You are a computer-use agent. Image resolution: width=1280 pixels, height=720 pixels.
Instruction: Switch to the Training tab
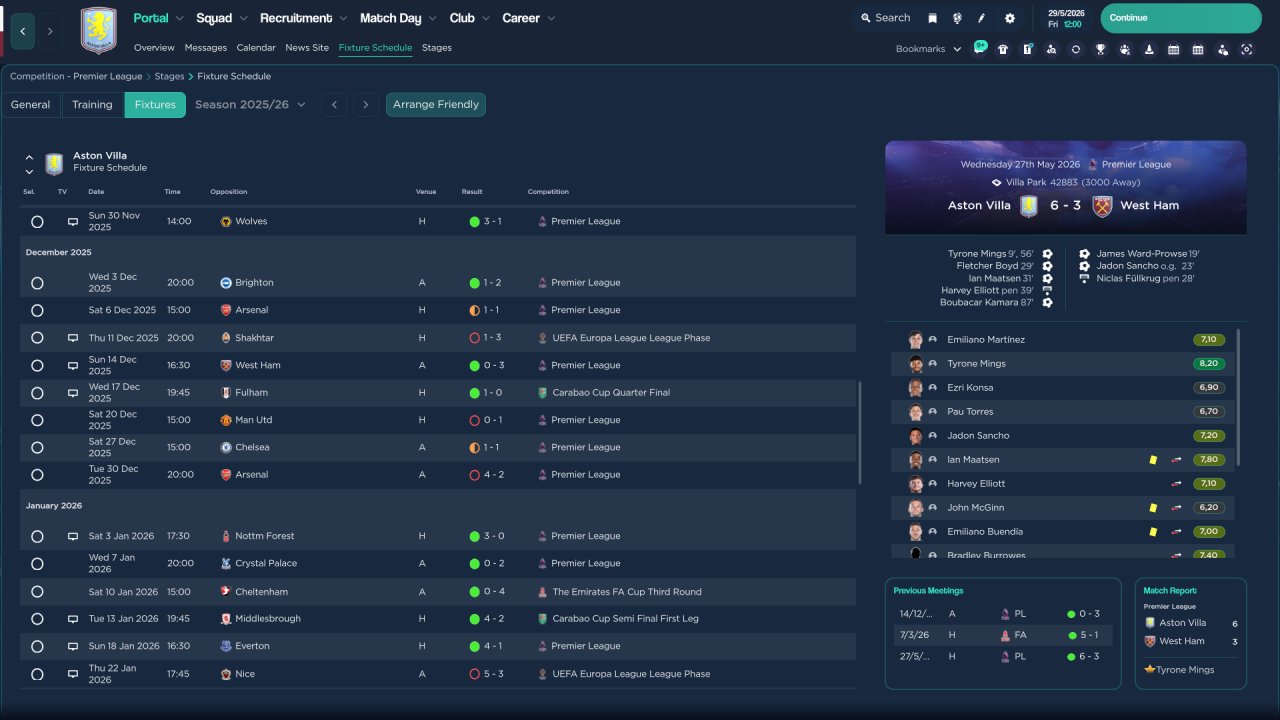coord(92,105)
